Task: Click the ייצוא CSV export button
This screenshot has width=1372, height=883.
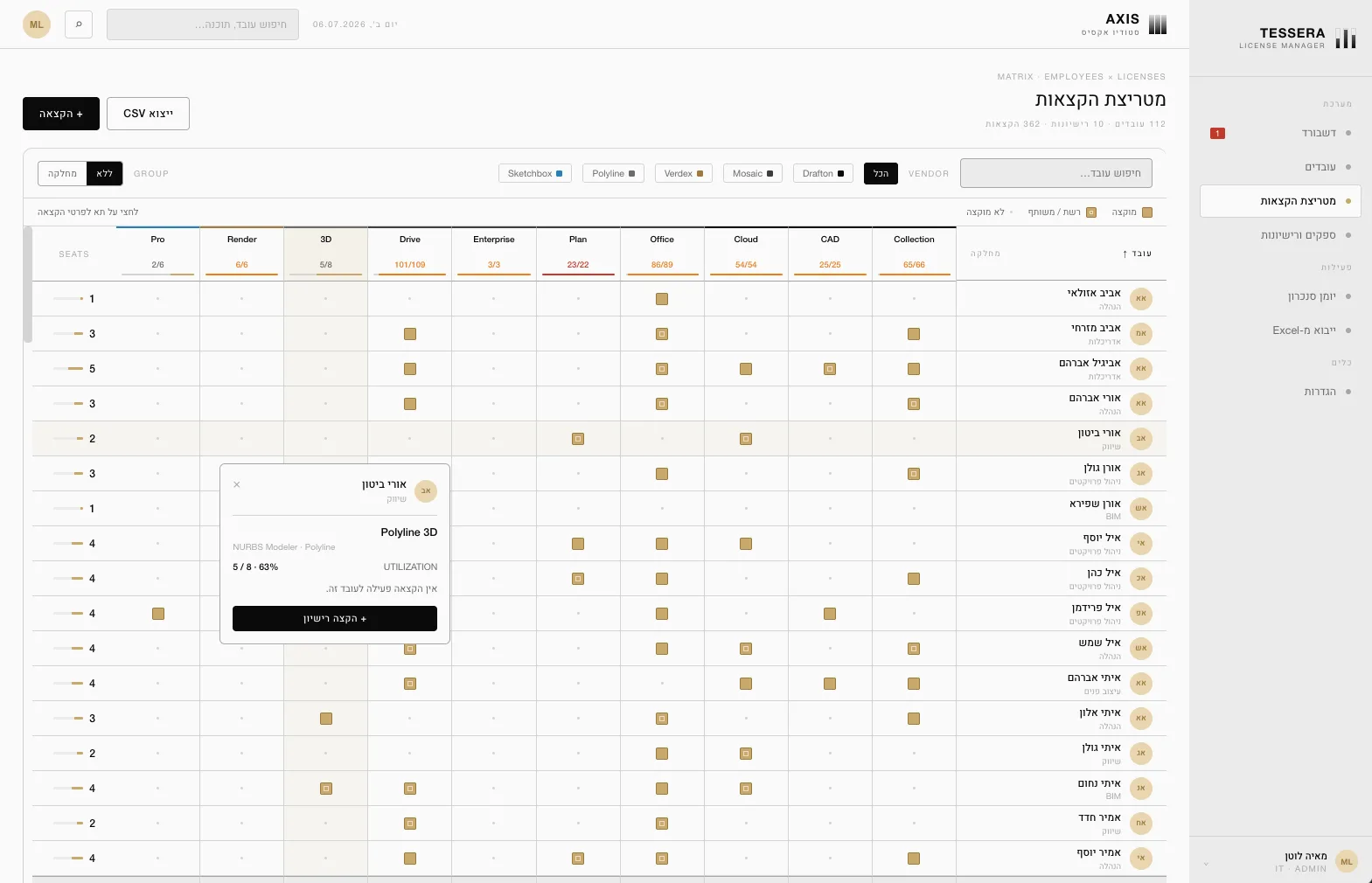Action: point(148,114)
